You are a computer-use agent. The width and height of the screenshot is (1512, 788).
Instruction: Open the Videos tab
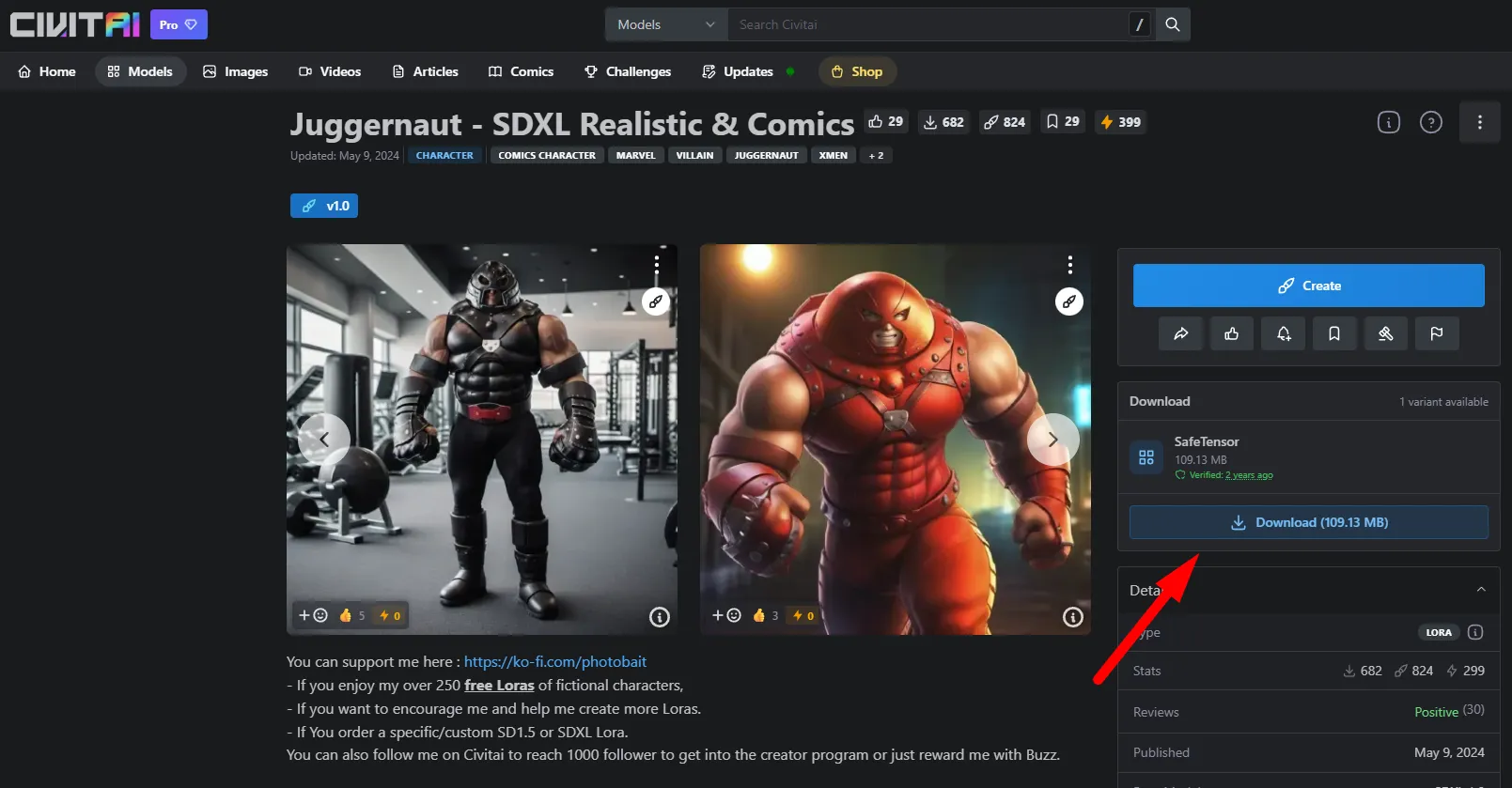pyautogui.click(x=330, y=71)
